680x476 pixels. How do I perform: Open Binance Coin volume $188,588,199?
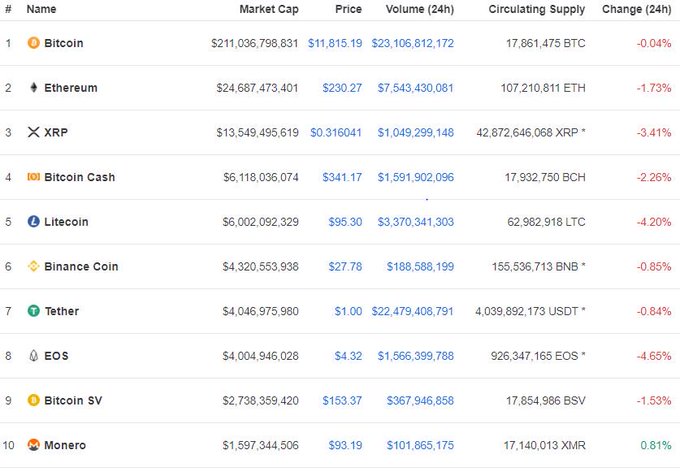coord(420,266)
